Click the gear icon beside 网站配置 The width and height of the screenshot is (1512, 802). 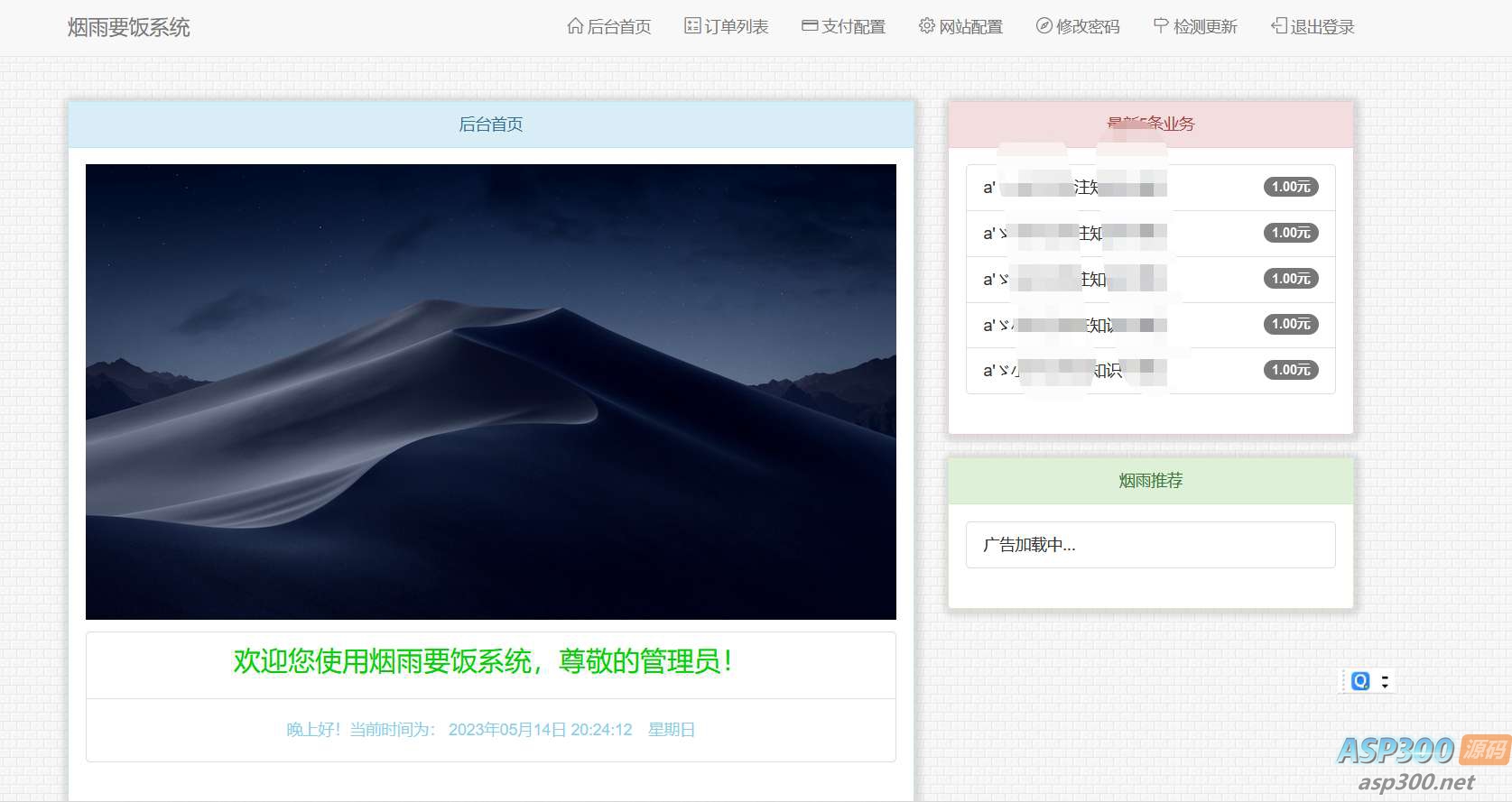(x=926, y=26)
